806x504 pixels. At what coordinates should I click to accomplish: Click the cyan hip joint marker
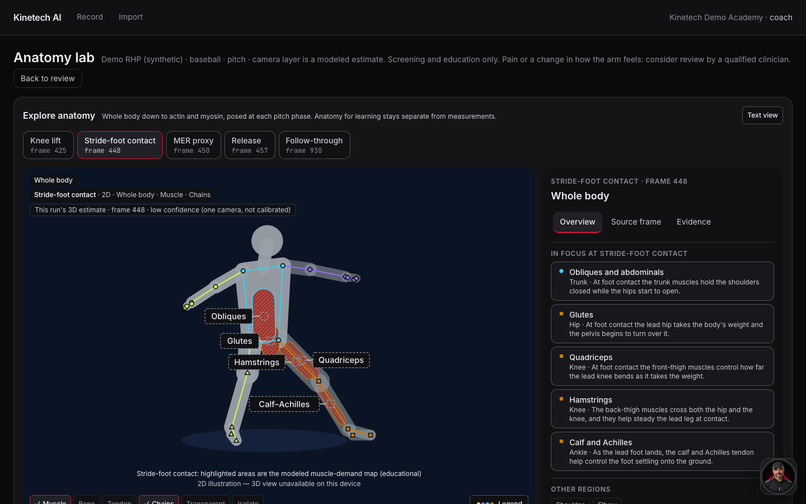pyautogui.click(x=278, y=340)
